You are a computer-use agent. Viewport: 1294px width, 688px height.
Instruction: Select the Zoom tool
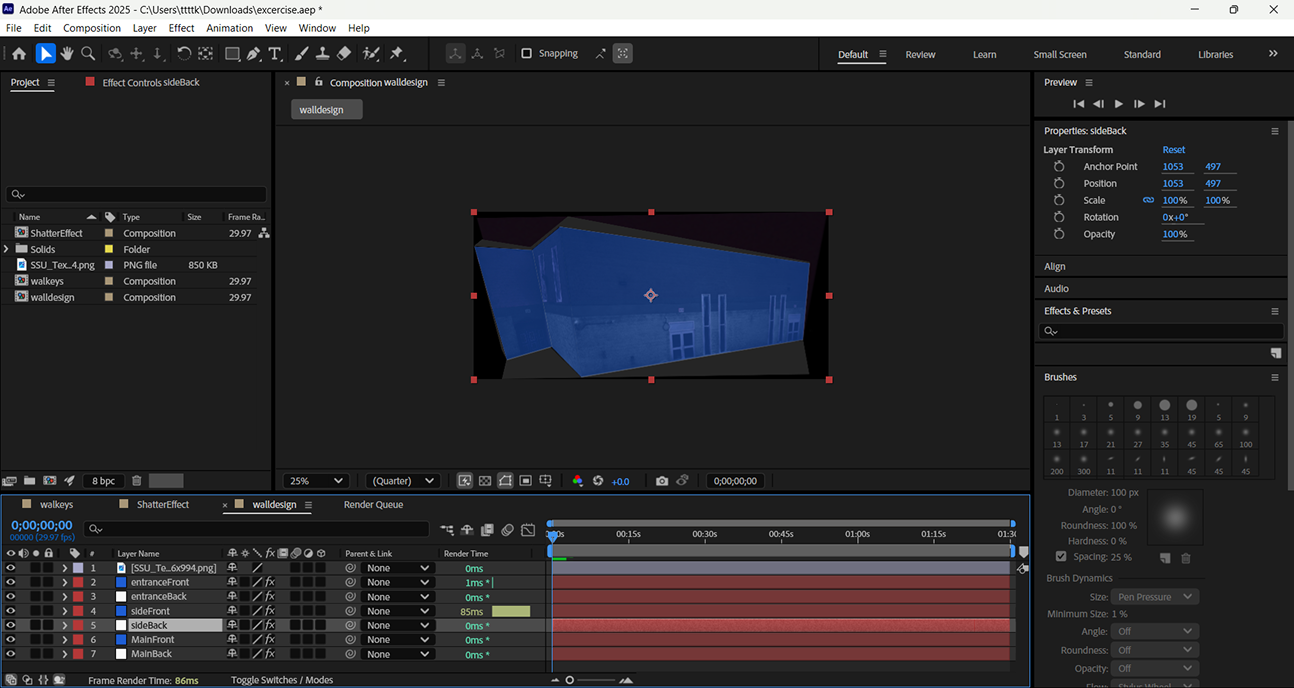tap(88, 53)
